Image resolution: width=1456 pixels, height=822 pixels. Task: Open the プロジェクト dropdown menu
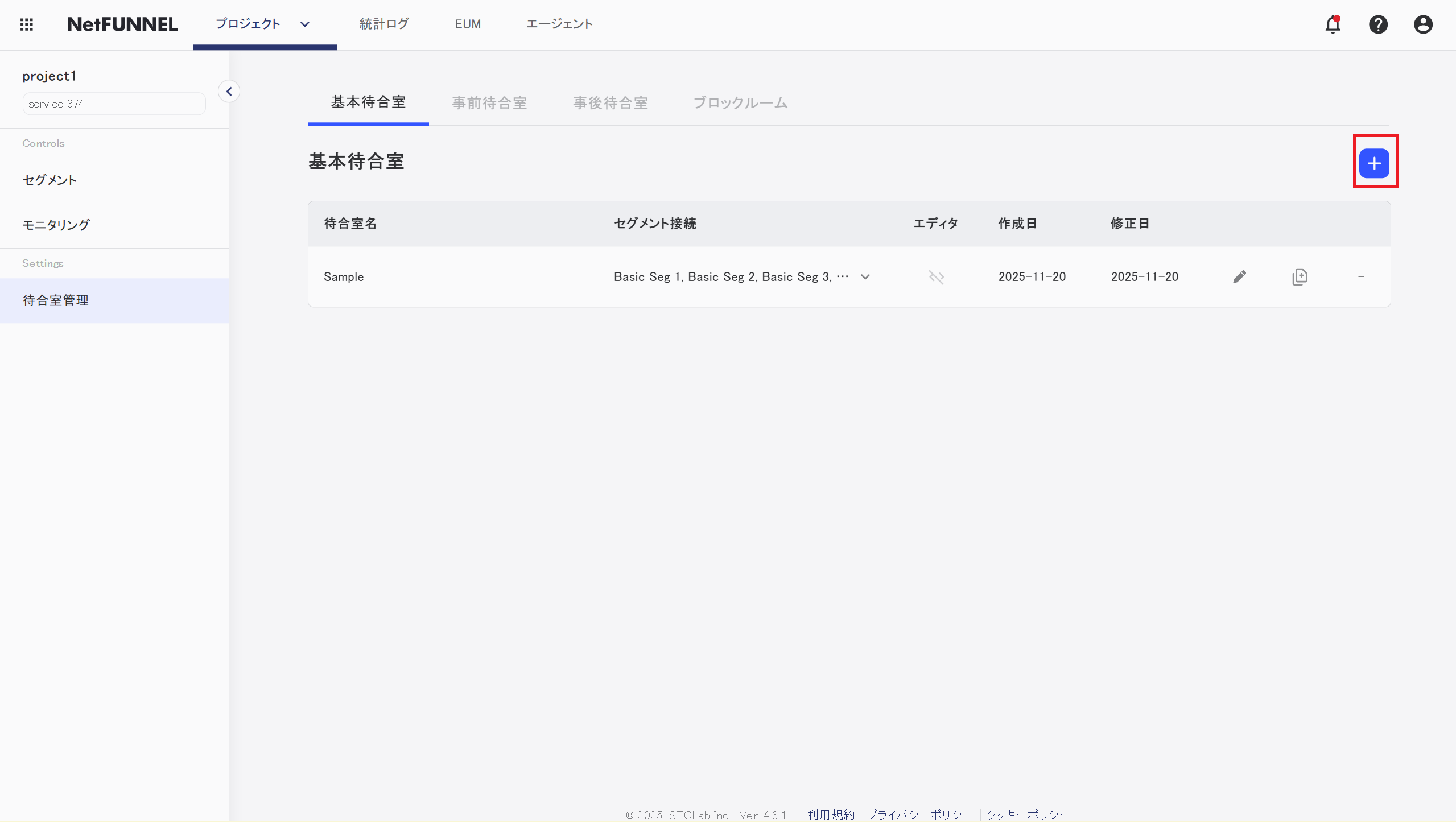pos(265,24)
